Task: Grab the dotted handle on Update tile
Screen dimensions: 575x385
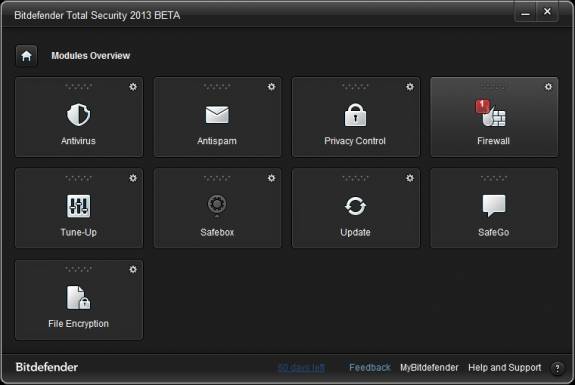Action: coord(355,178)
